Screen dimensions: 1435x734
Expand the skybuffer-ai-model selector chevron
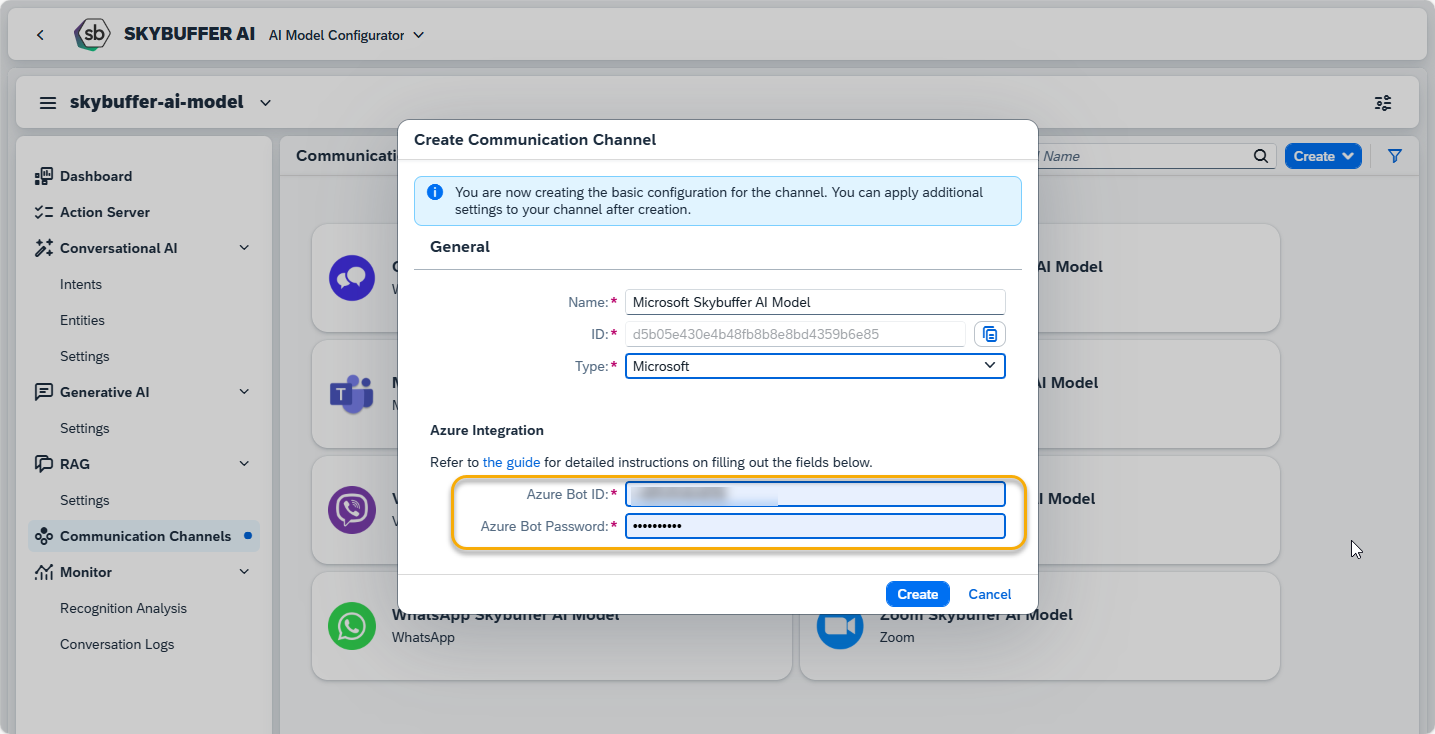coord(265,102)
